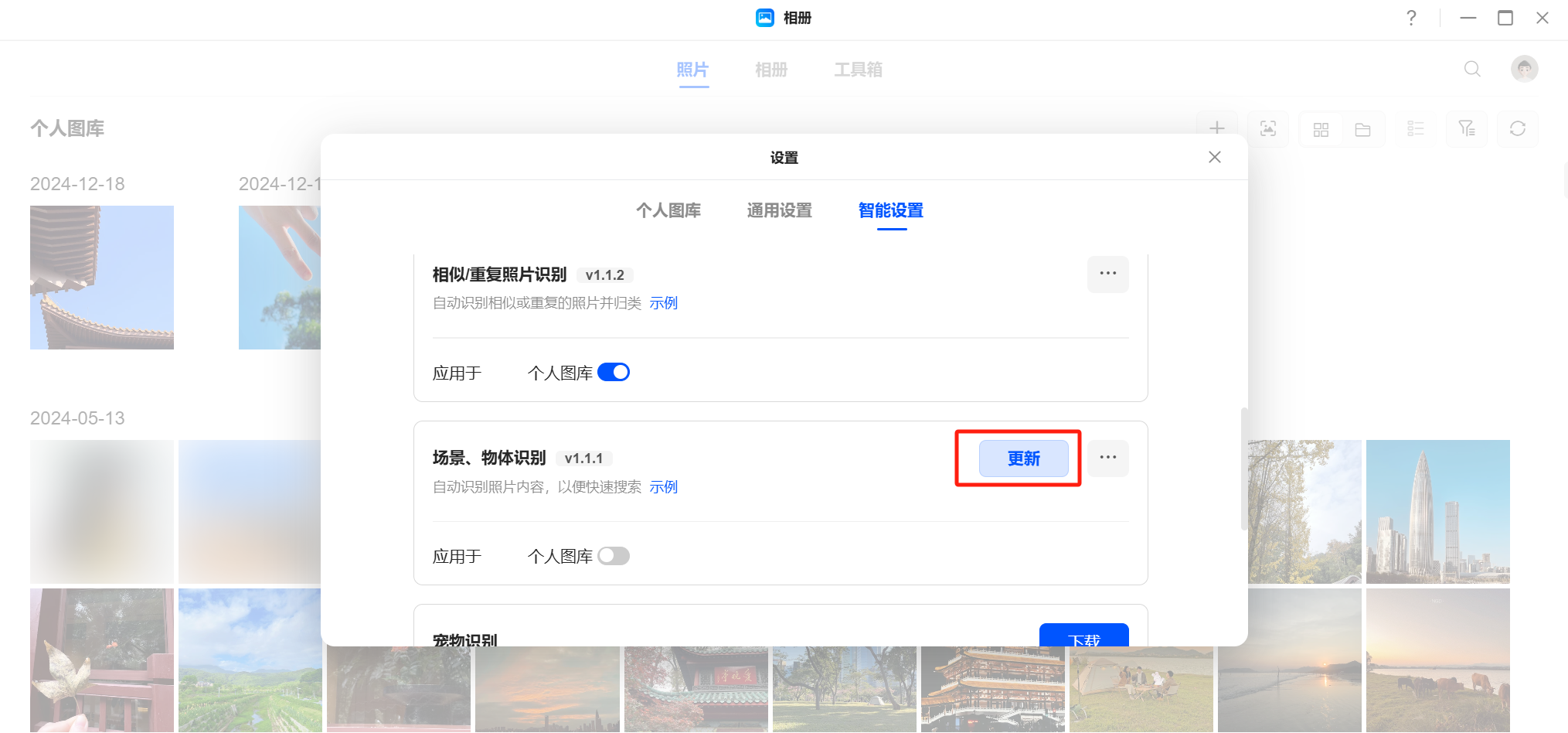Open the pagoda roof photo from 2024-12-18

point(102,278)
